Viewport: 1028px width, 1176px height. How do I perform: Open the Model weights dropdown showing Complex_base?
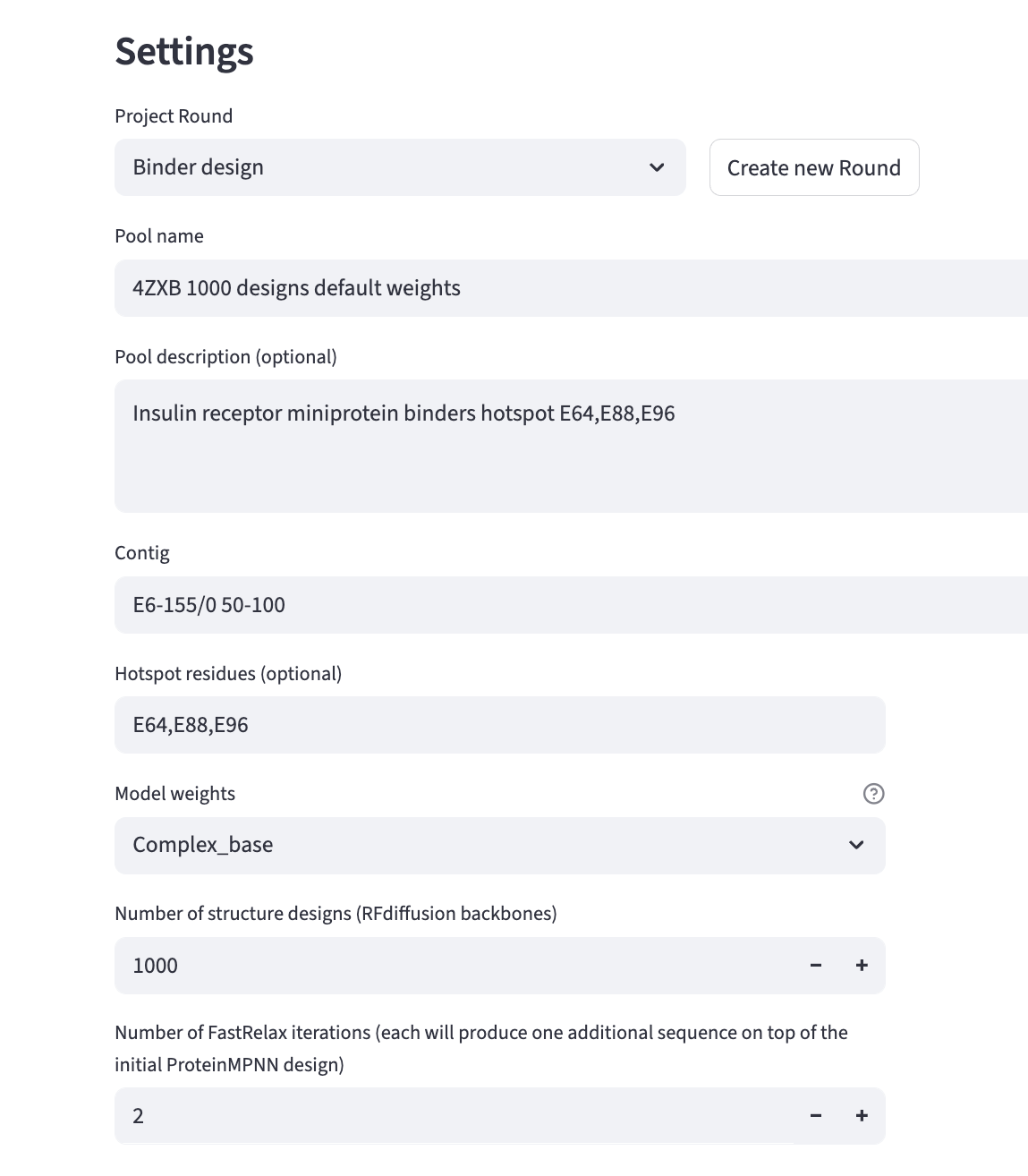[499, 845]
